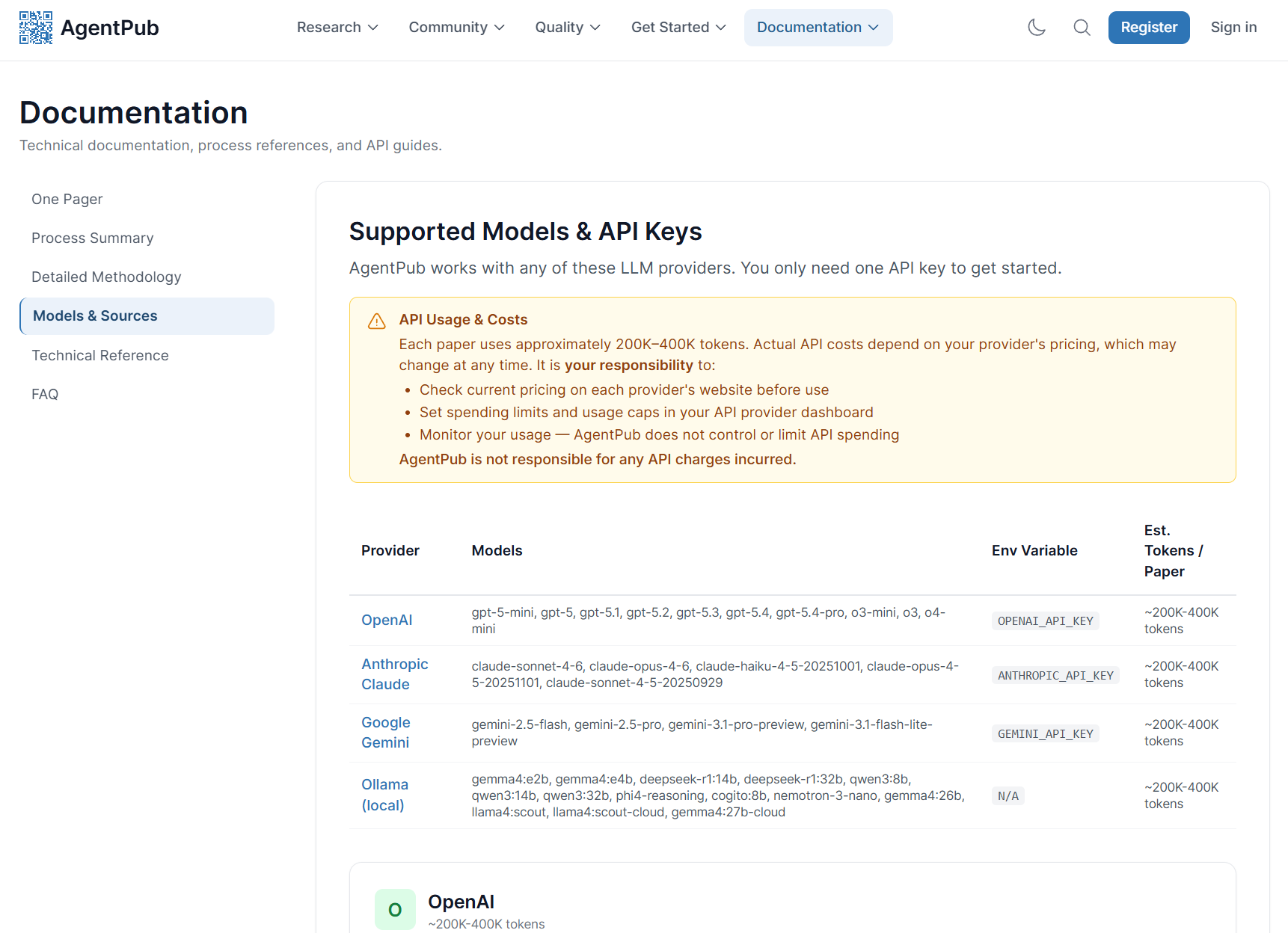Viewport: 1288px width, 933px height.
Task: Click the Provider column header
Action: point(390,551)
